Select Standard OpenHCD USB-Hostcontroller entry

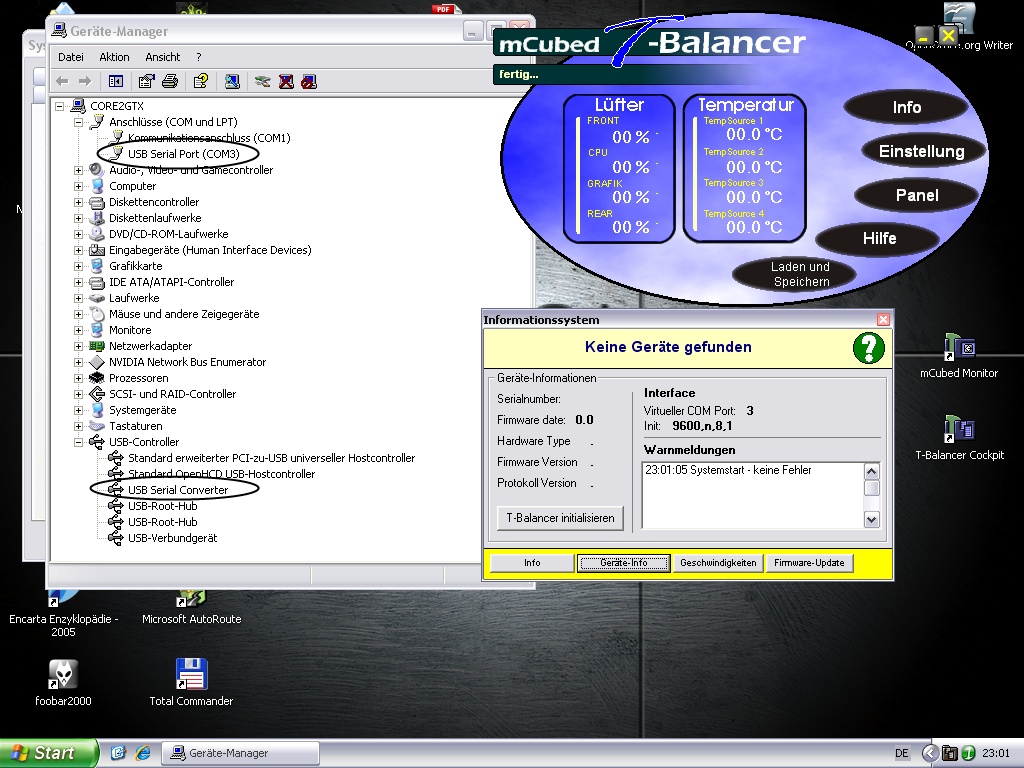coord(221,474)
